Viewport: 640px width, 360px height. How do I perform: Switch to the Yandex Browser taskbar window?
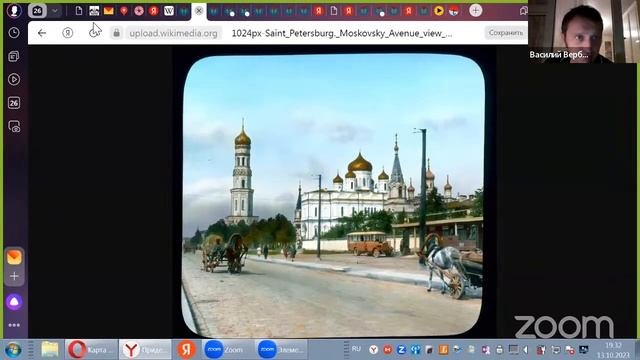145,350
